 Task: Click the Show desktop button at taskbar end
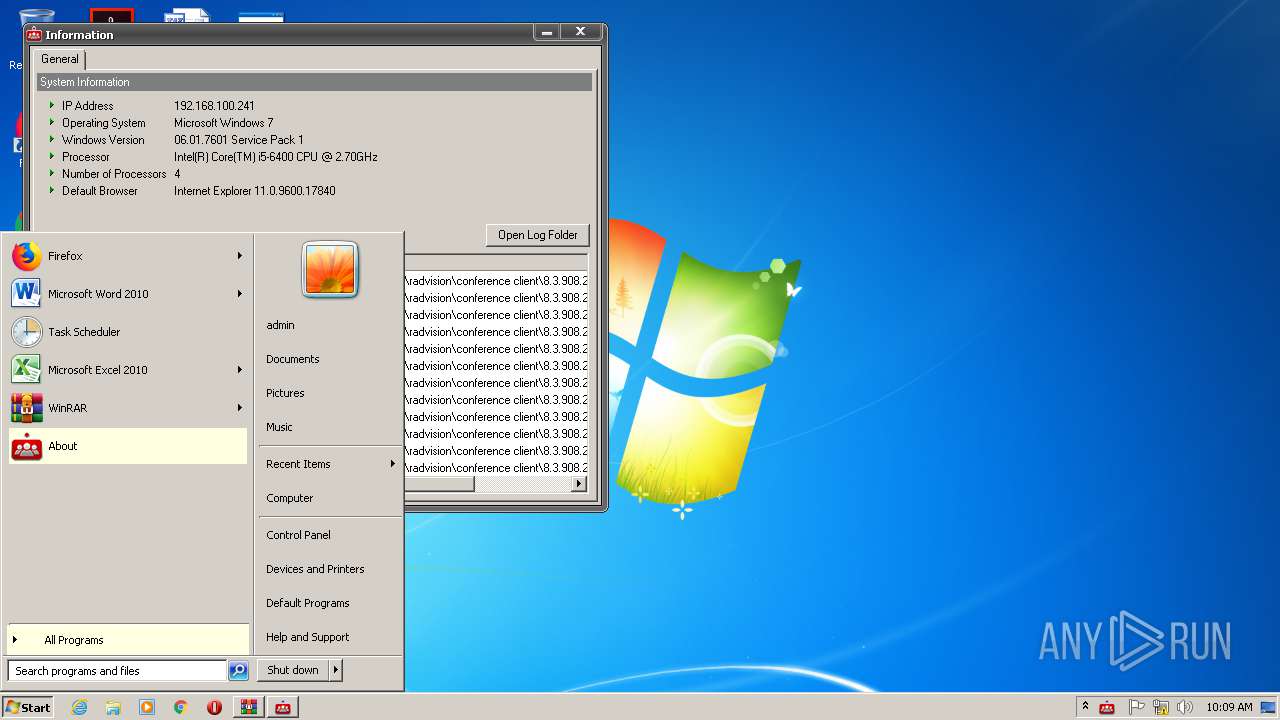[x=1269, y=707]
